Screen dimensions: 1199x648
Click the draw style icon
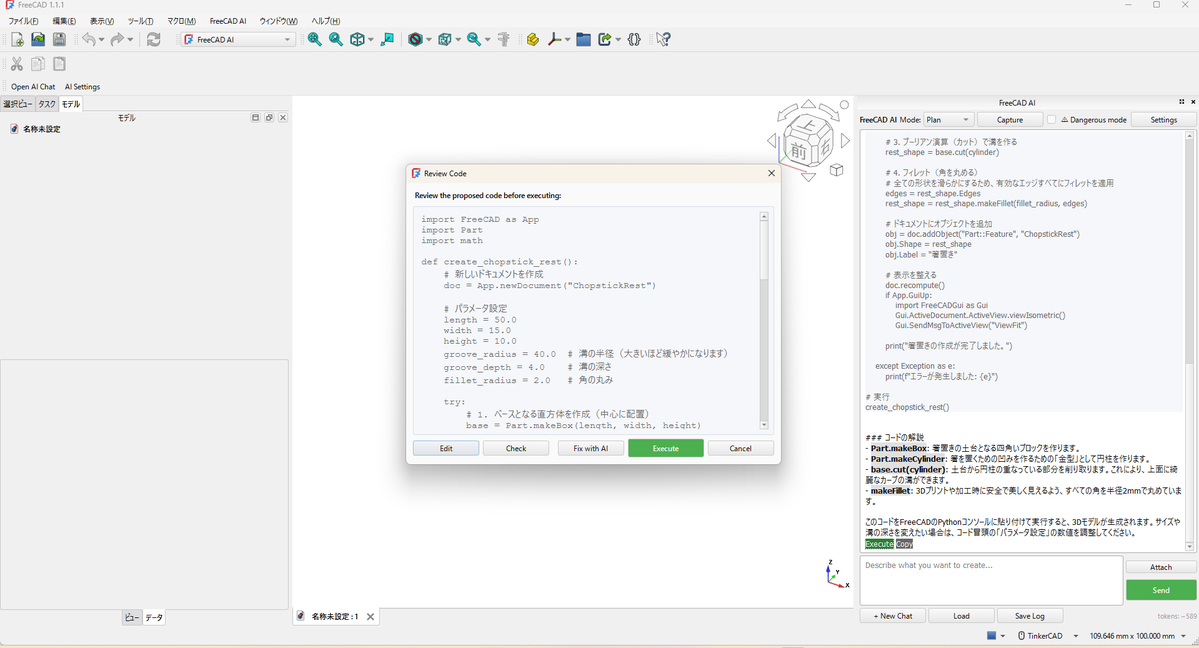point(415,40)
